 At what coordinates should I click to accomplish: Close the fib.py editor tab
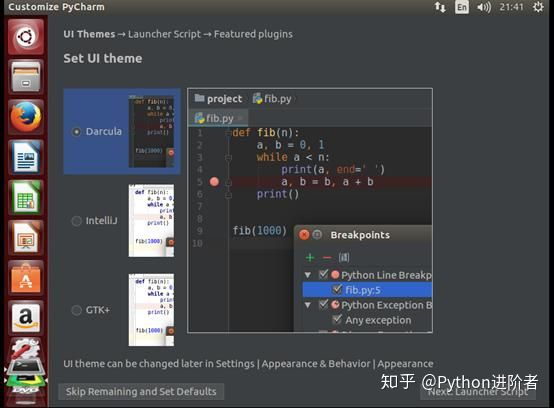(240, 118)
